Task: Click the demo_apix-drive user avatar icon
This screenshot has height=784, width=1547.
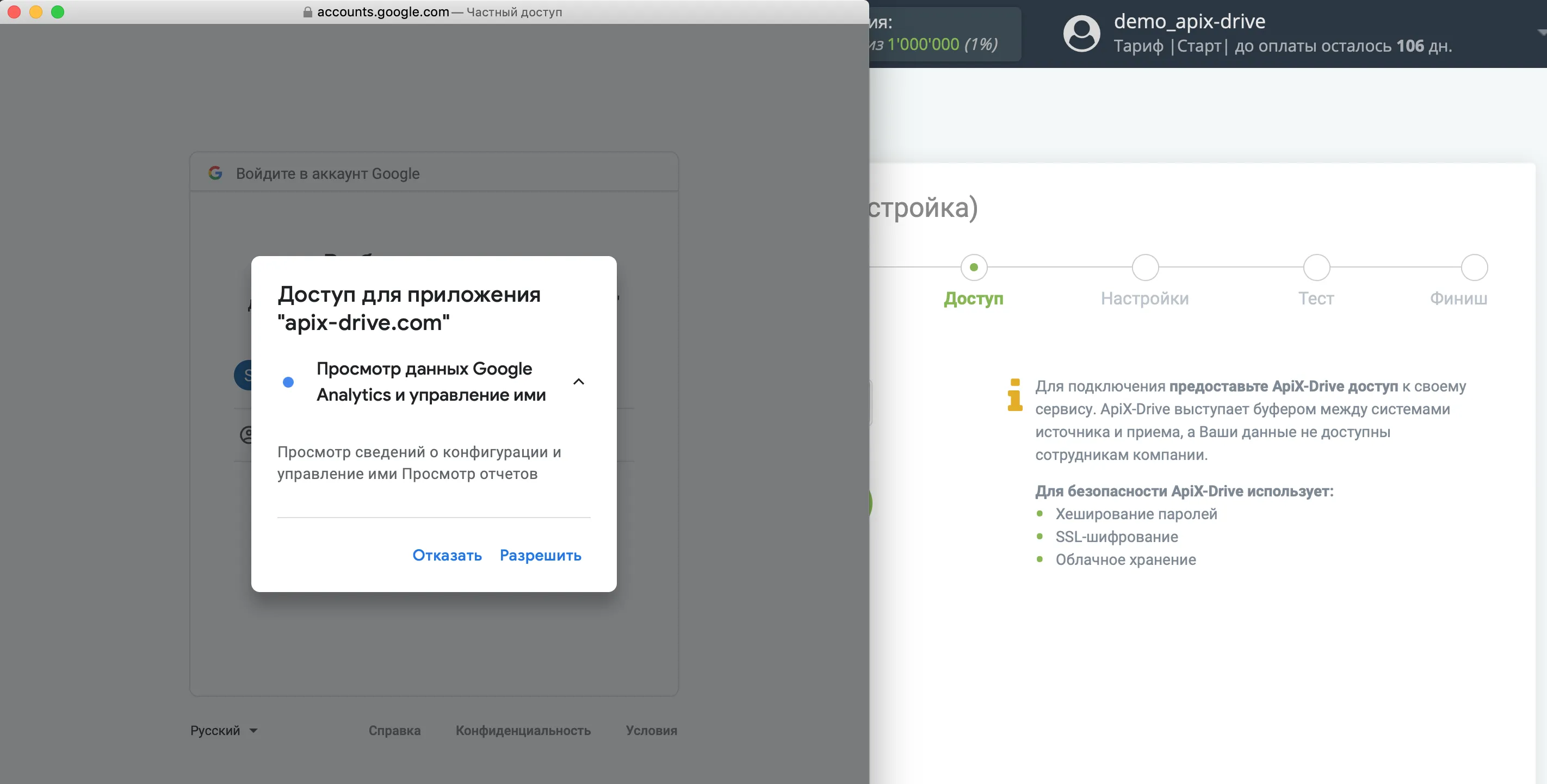Action: [1081, 34]
